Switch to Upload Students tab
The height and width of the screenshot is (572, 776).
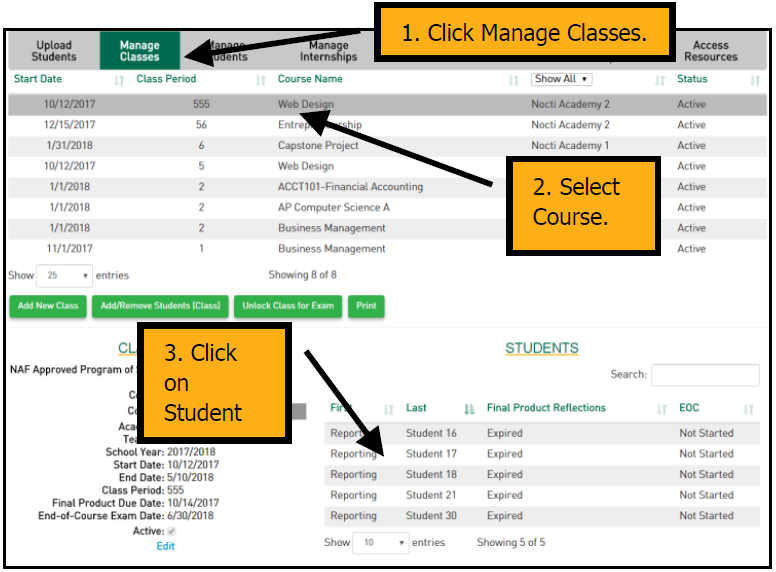tap(54, 50)
